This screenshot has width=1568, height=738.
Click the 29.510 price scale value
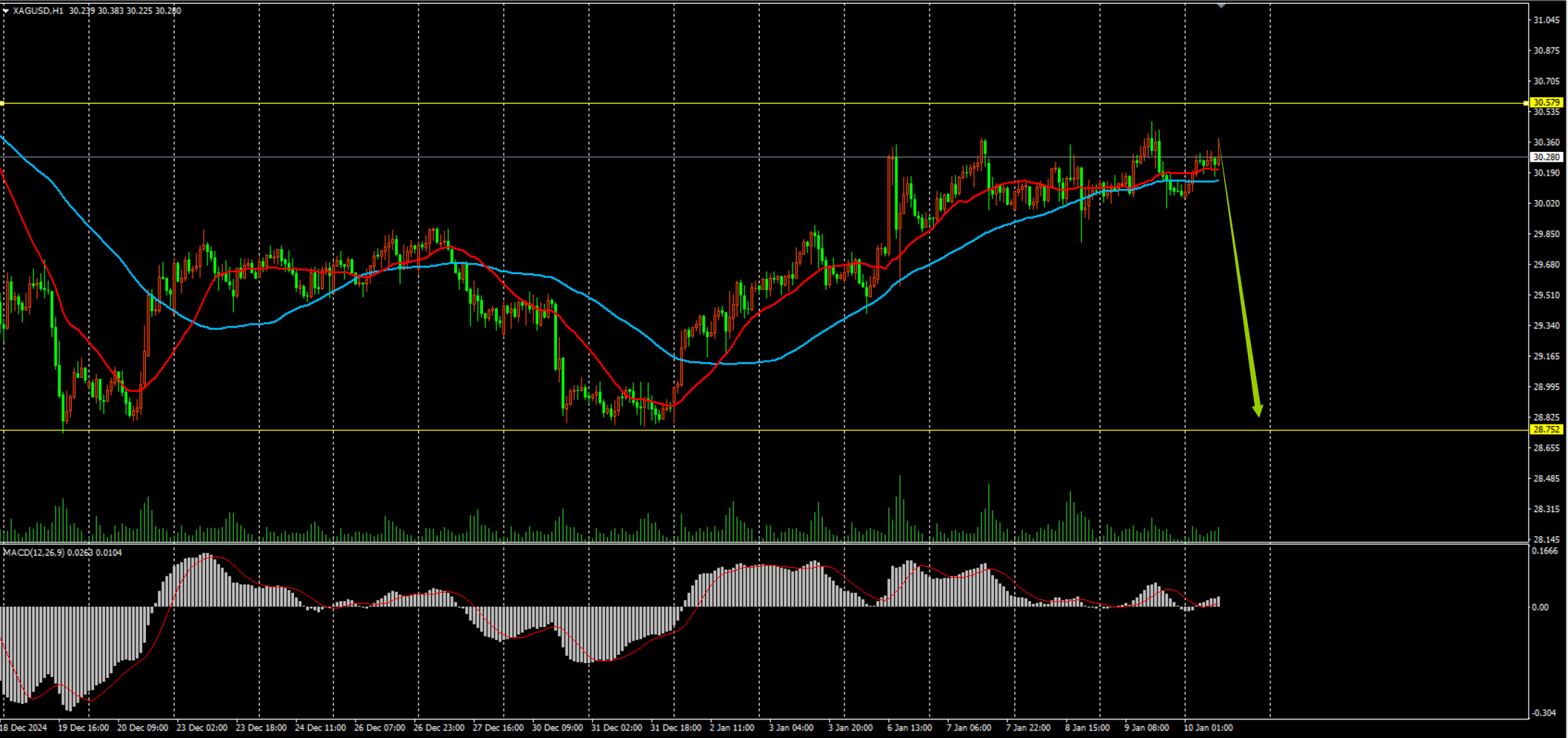(1547, 296)
